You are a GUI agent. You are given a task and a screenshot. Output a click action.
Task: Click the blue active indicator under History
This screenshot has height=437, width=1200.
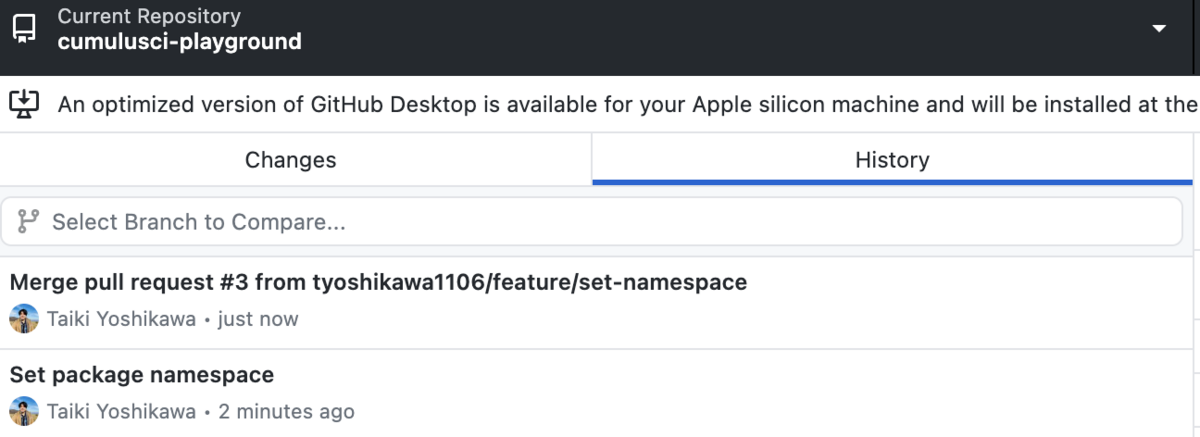(893, 182)
